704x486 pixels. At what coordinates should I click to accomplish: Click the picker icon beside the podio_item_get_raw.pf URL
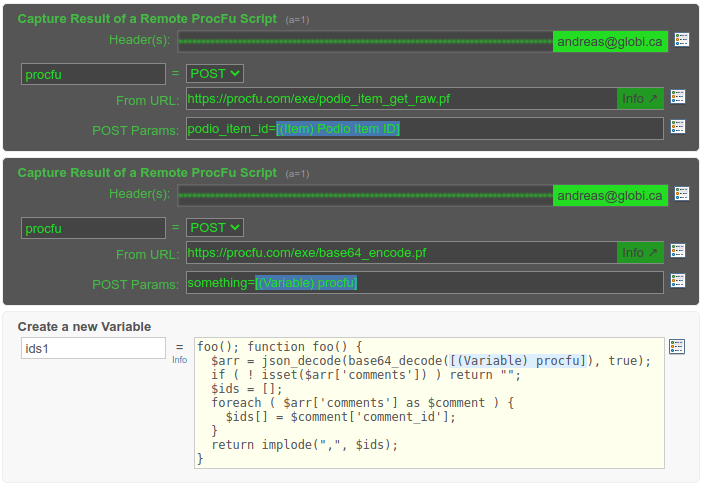678,97
